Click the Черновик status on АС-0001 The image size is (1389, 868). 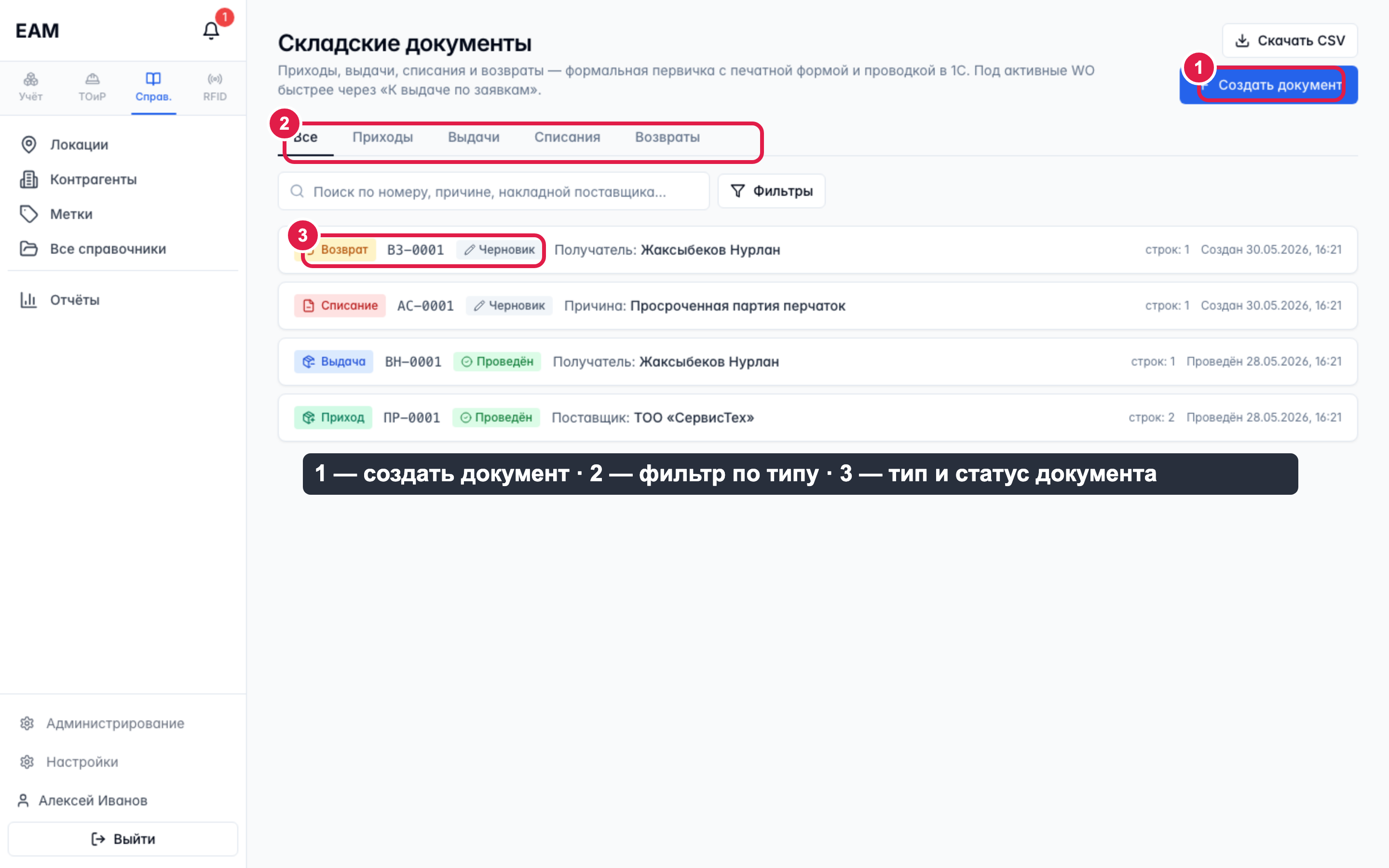[509, 305]
